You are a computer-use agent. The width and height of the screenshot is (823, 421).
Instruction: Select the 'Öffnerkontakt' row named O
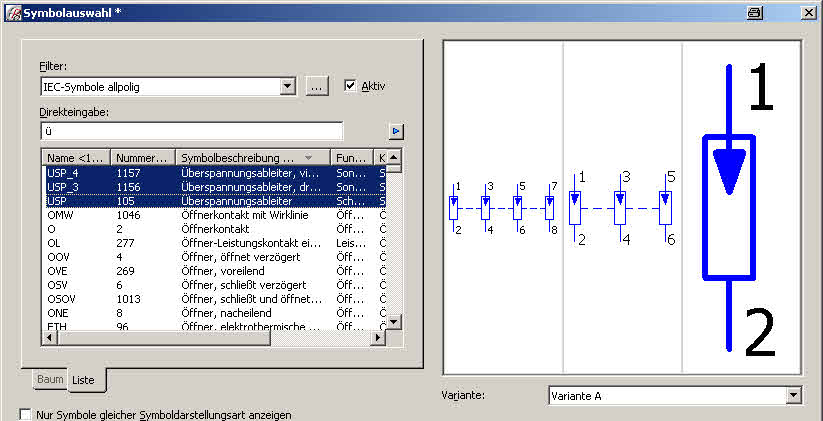click(x=214, y=229)
